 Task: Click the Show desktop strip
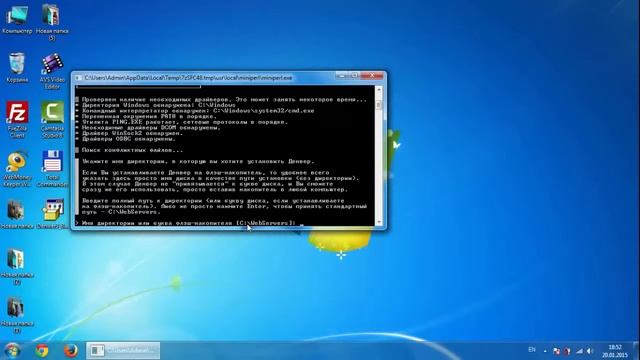pos(637,351)
